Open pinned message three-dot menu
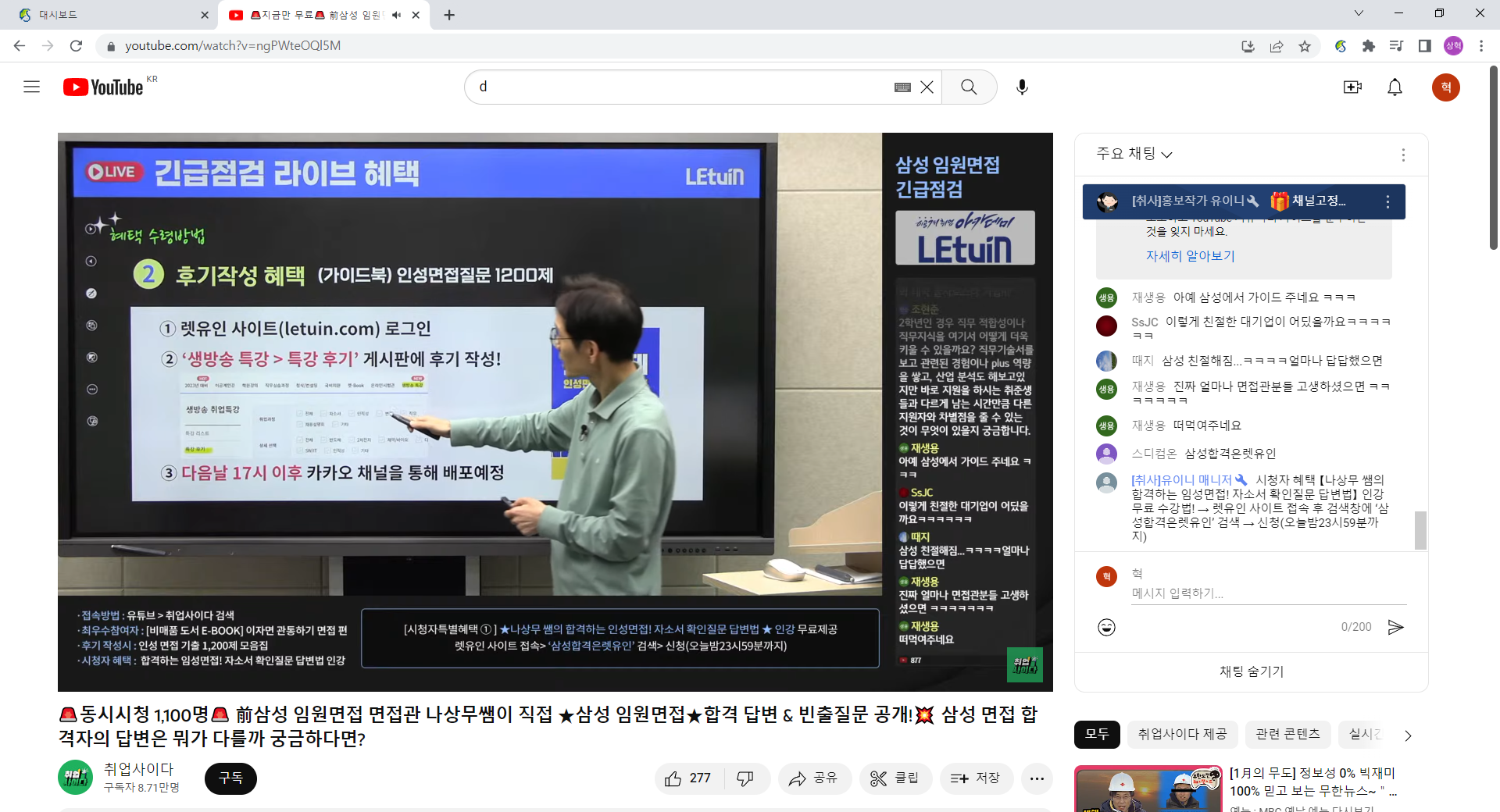The height and width of the screenshot is (812, 1500). pos(1387,201)
